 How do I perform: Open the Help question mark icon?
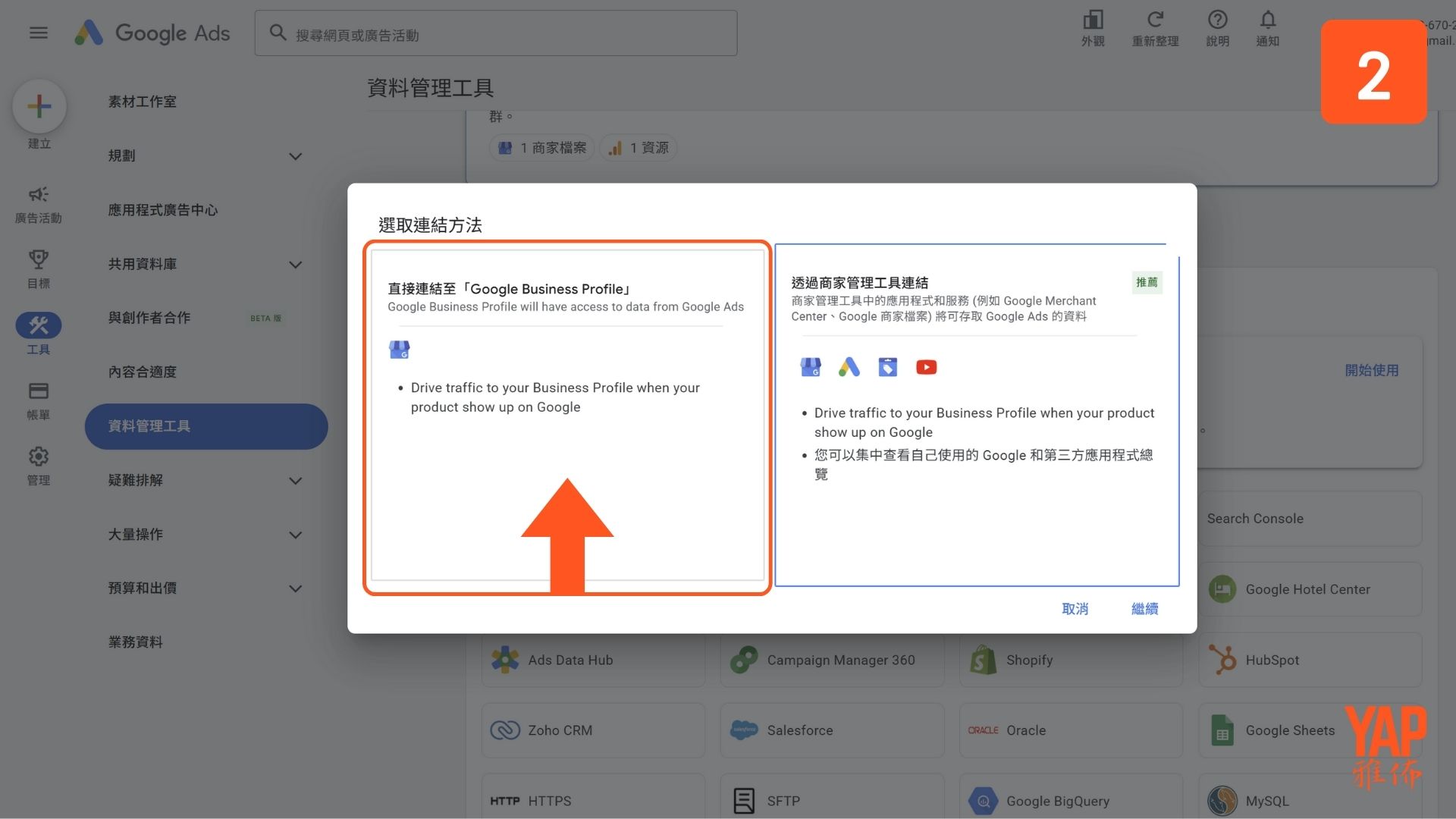(x=1216, y=20)
